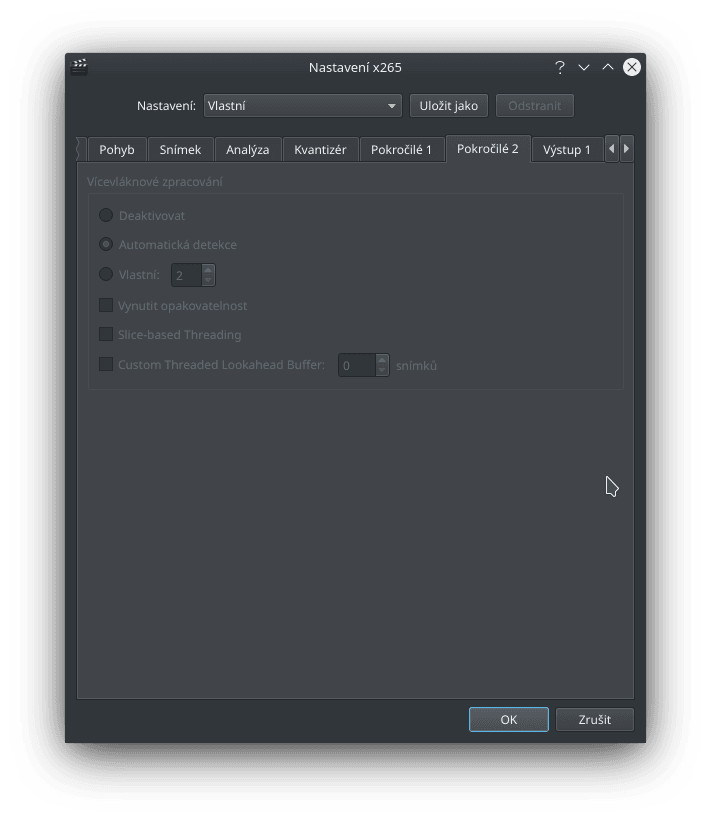The width and height of the screenshot is (711, 820).
Task: Decrease the Vlastní thread count
Action: pos(208,280)
